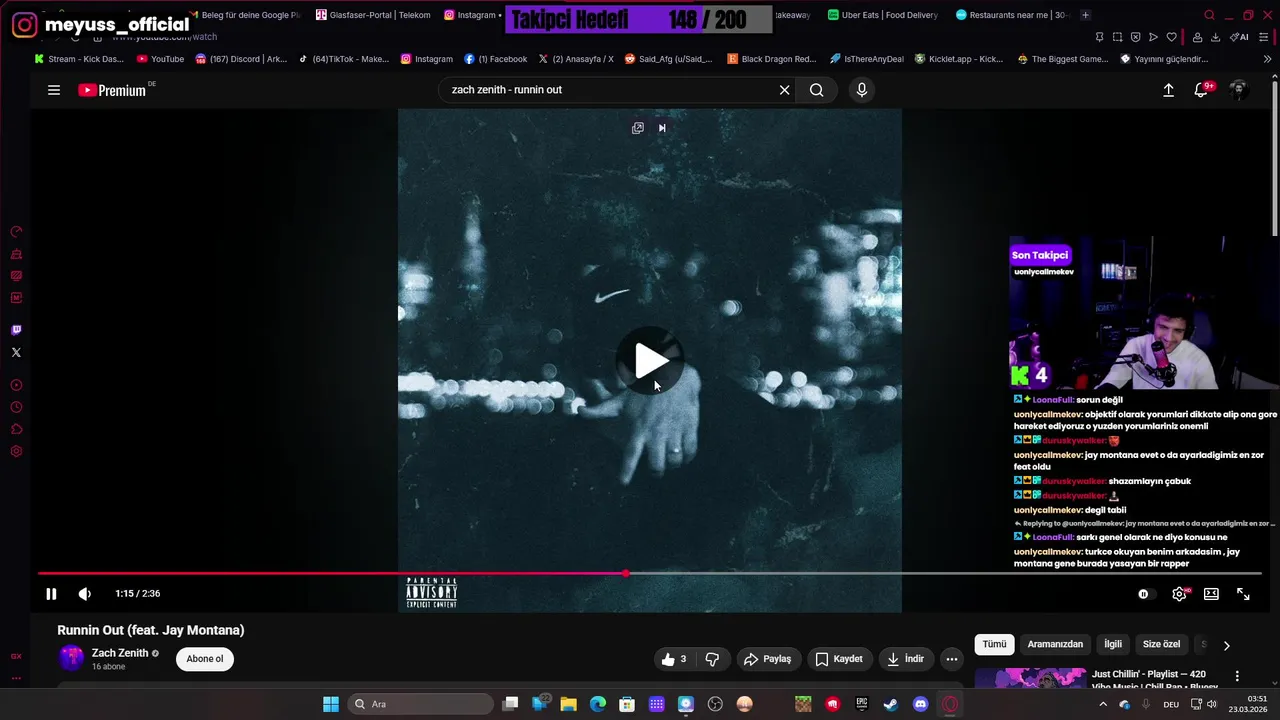Click the overlay icon left of next-video

click(x=638, y=128)
